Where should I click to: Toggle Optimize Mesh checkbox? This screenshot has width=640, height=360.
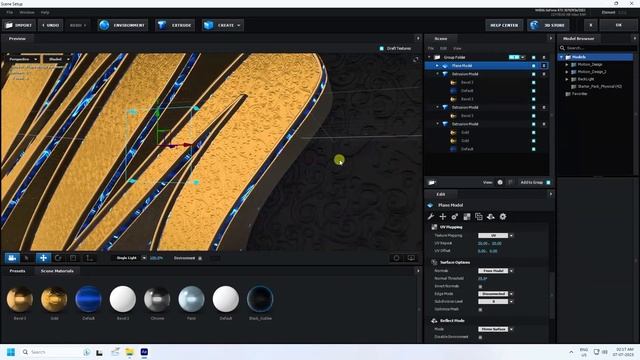click(480, 309)
